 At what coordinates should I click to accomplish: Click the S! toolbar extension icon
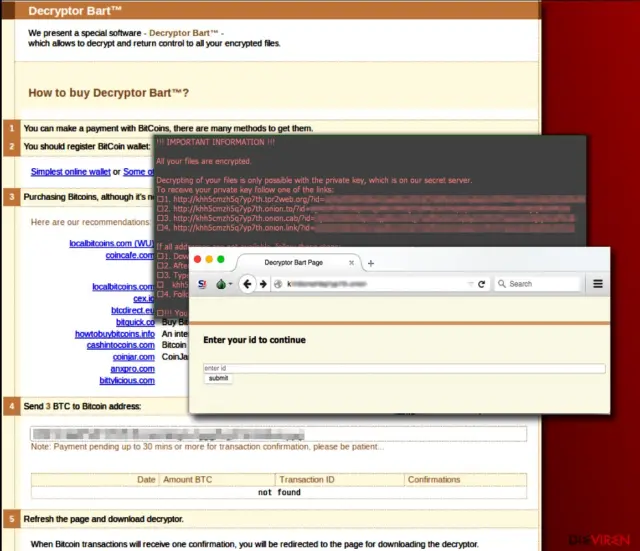click(x=202, y=284)
